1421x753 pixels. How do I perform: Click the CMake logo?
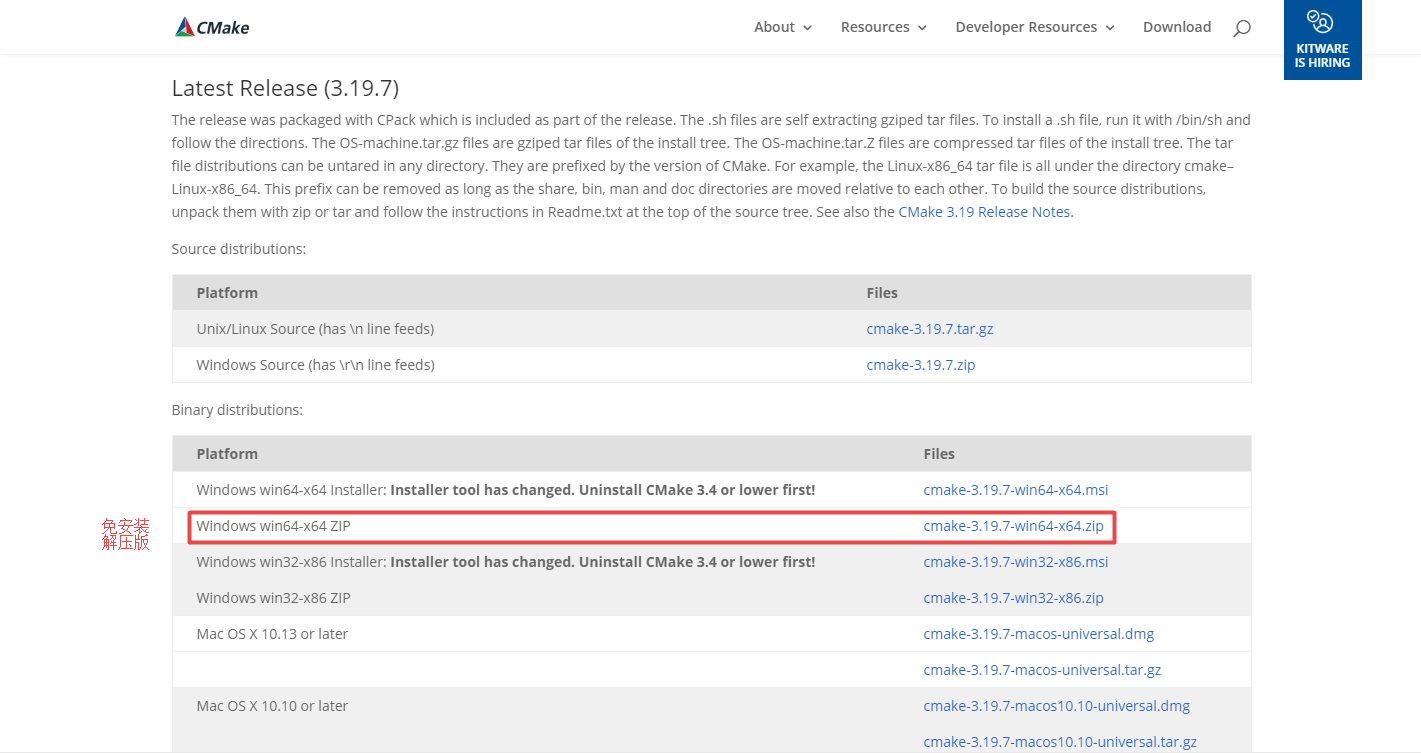point(212,27)
